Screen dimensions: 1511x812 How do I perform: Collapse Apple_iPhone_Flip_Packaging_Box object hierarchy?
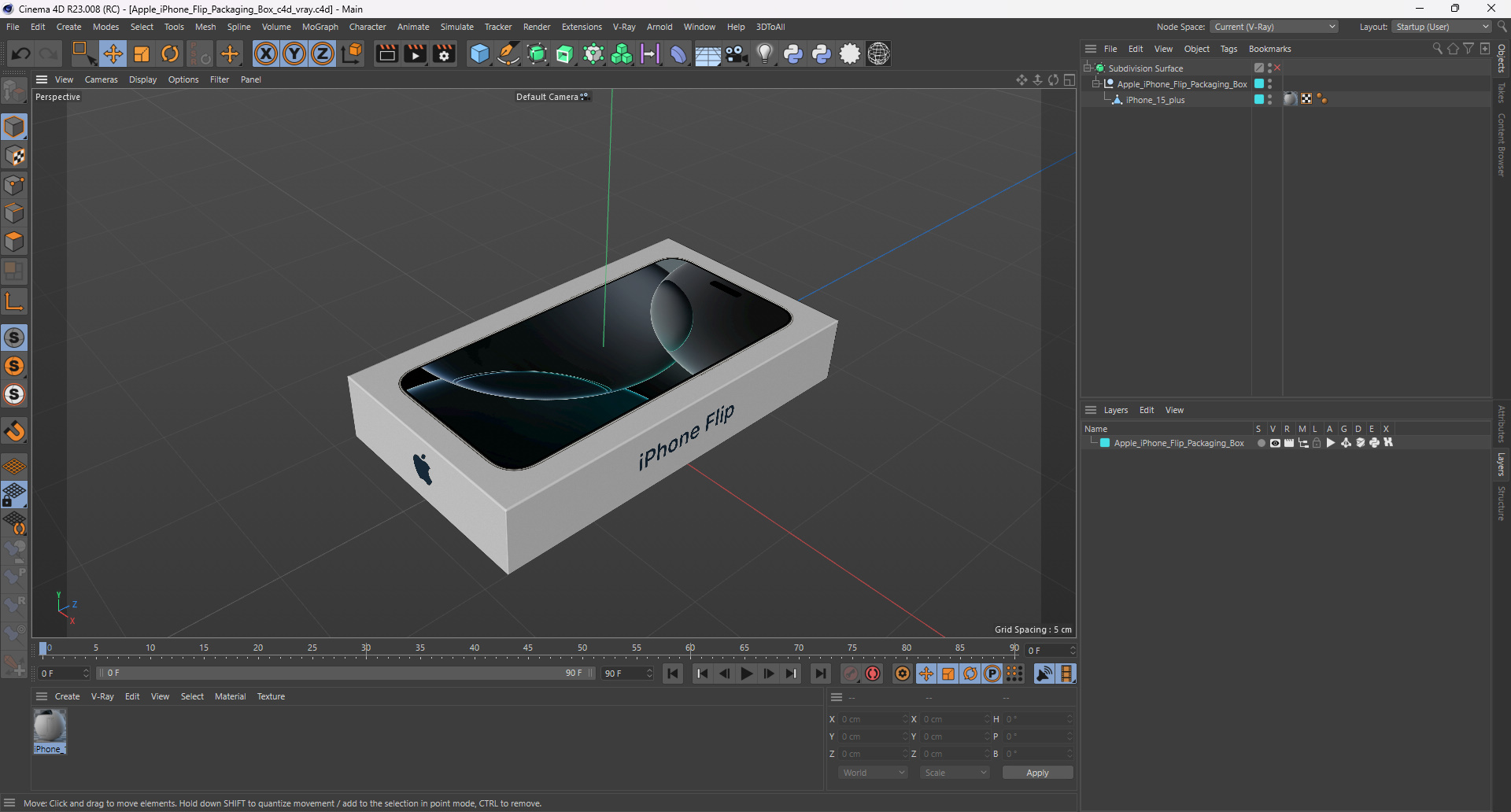pos(1095,84)
